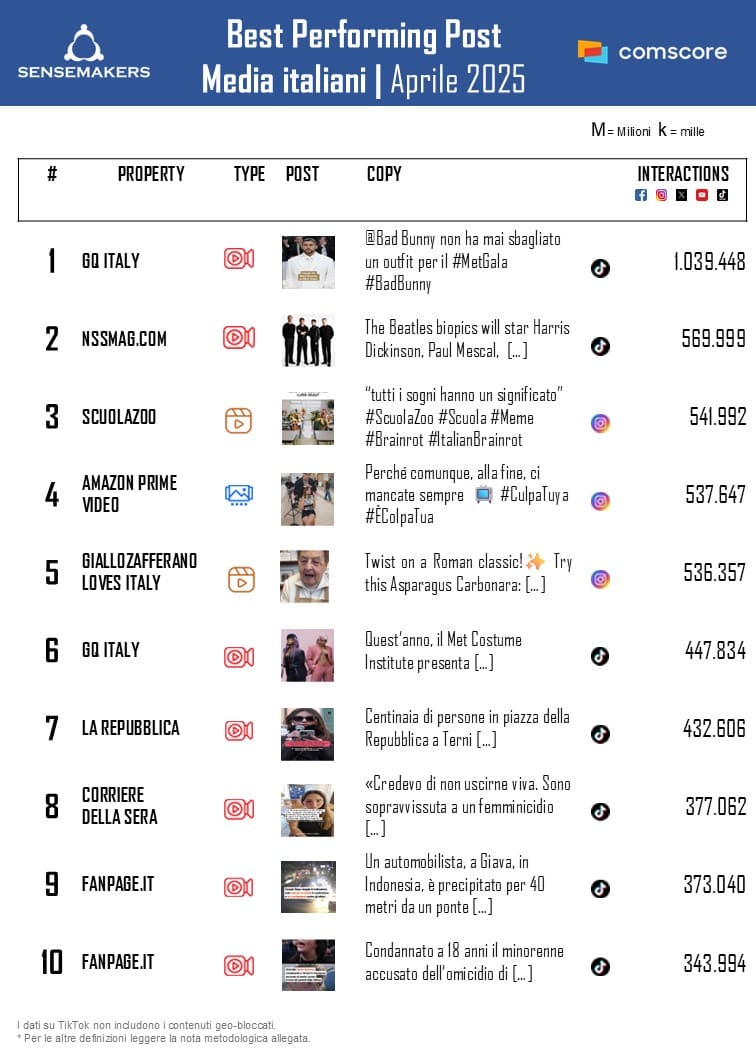Open the Asparagus Carbonara post thumbnail

(x=305, y=576)
